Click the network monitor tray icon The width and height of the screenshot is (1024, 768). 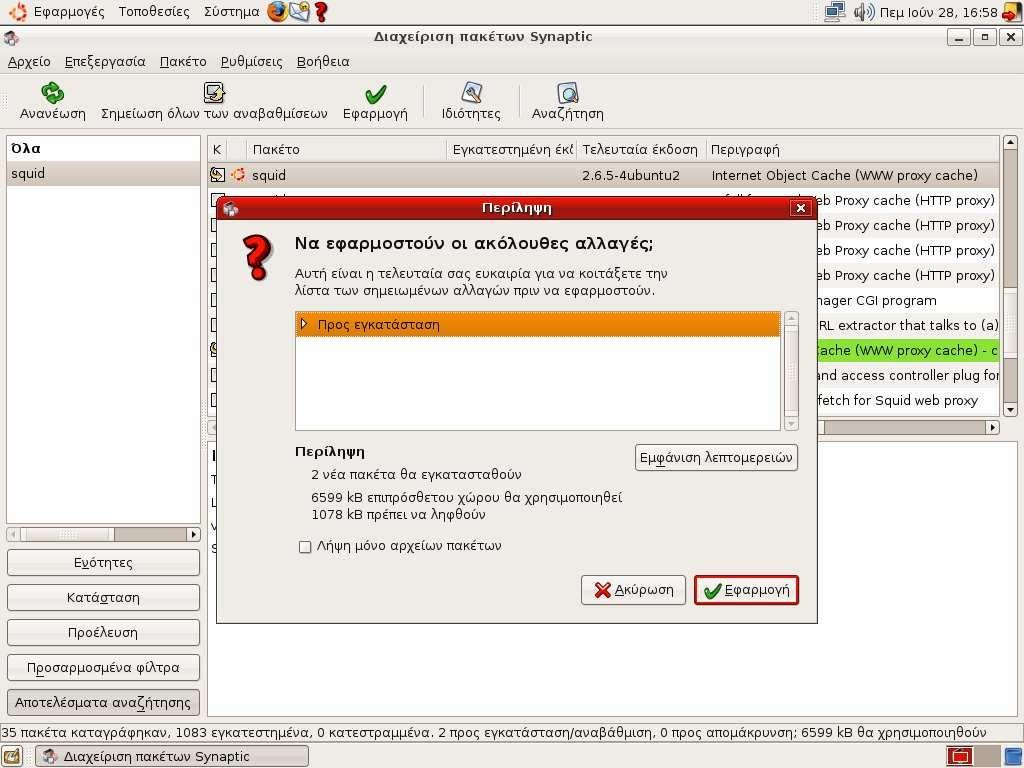(835, 12)
